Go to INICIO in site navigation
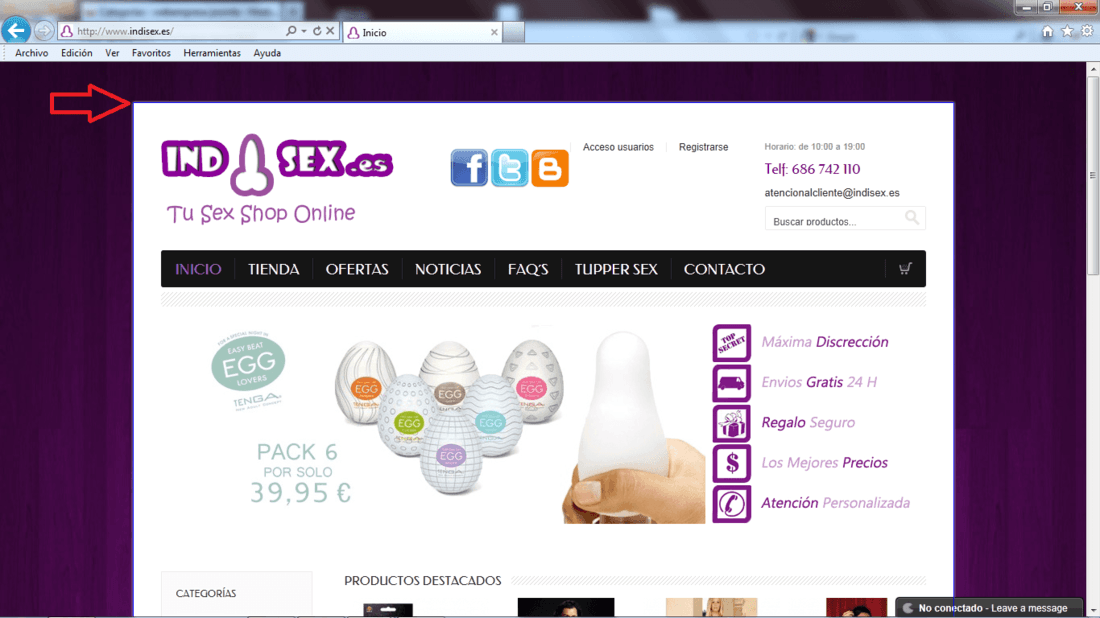This screenshot has height=618, width=1100. coord(198,269)
